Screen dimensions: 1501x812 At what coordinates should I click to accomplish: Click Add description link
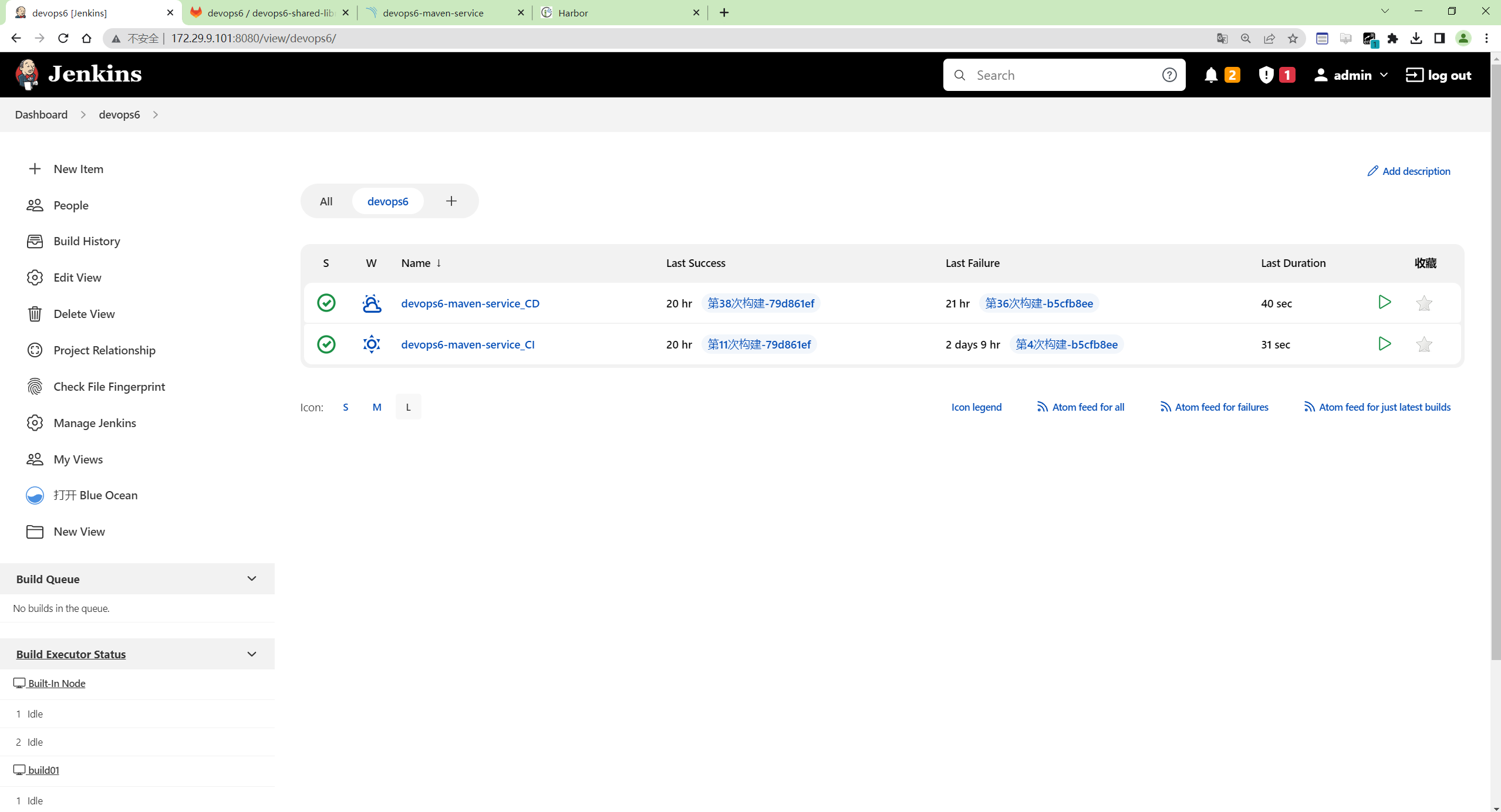pos(1408,171)
